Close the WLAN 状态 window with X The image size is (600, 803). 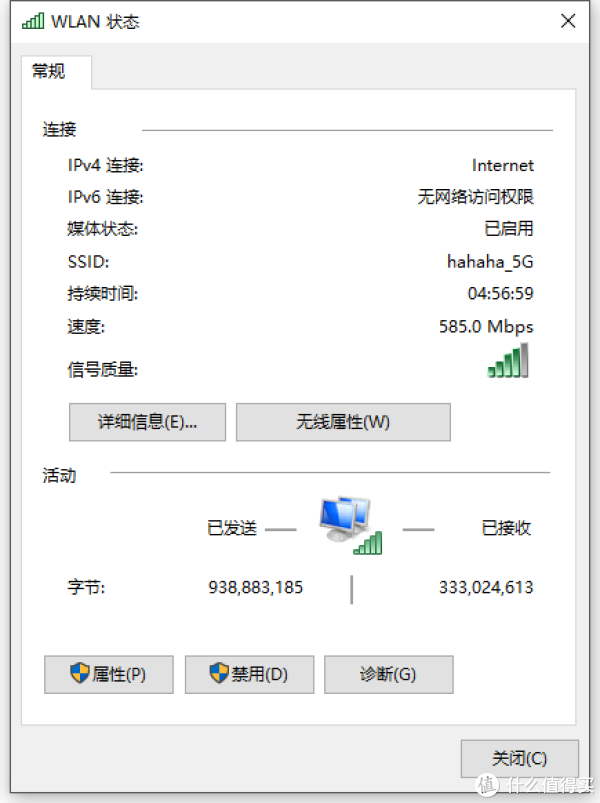pyautogui.click(x=568, y=21)
